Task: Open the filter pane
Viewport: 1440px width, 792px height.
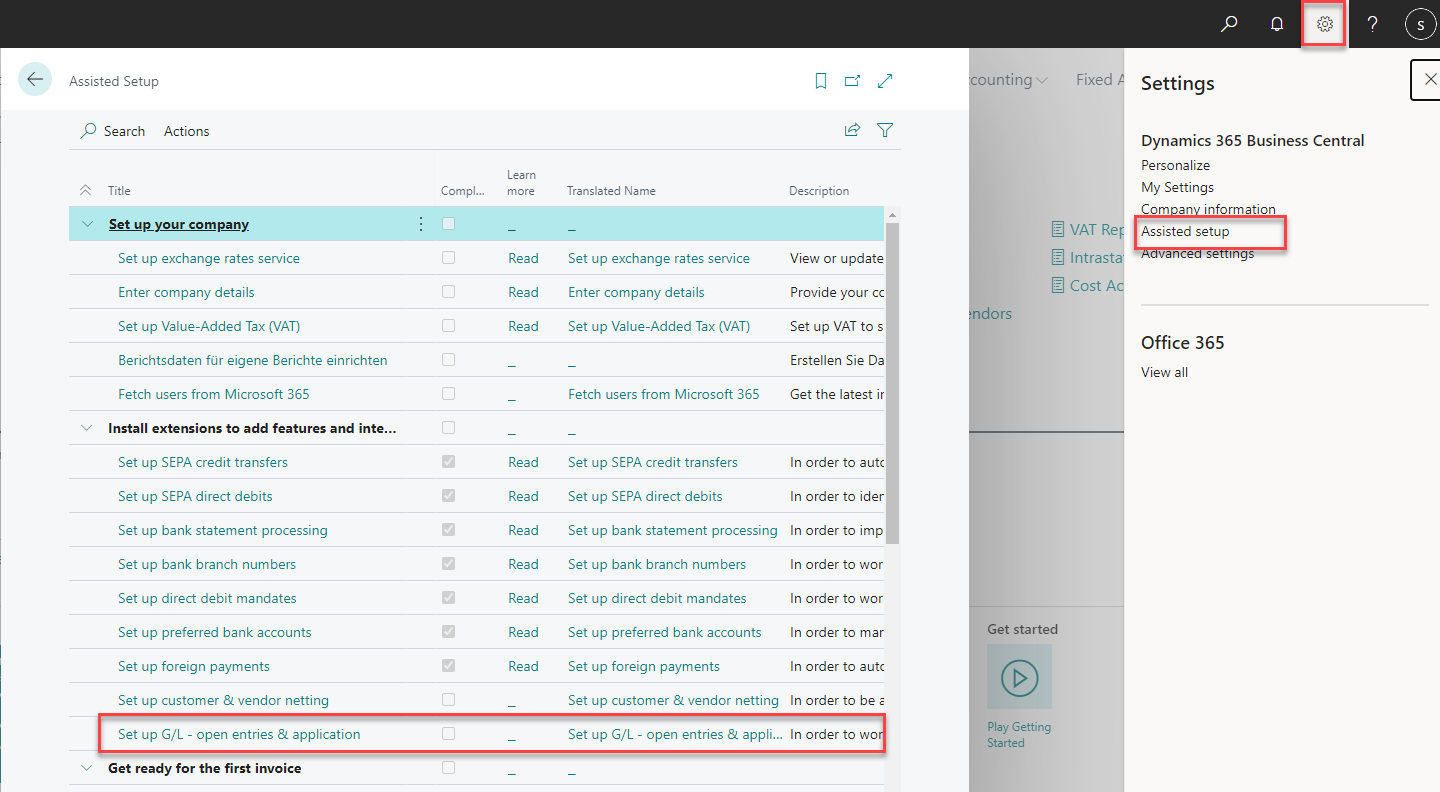Action: click(x=884, y=129)
